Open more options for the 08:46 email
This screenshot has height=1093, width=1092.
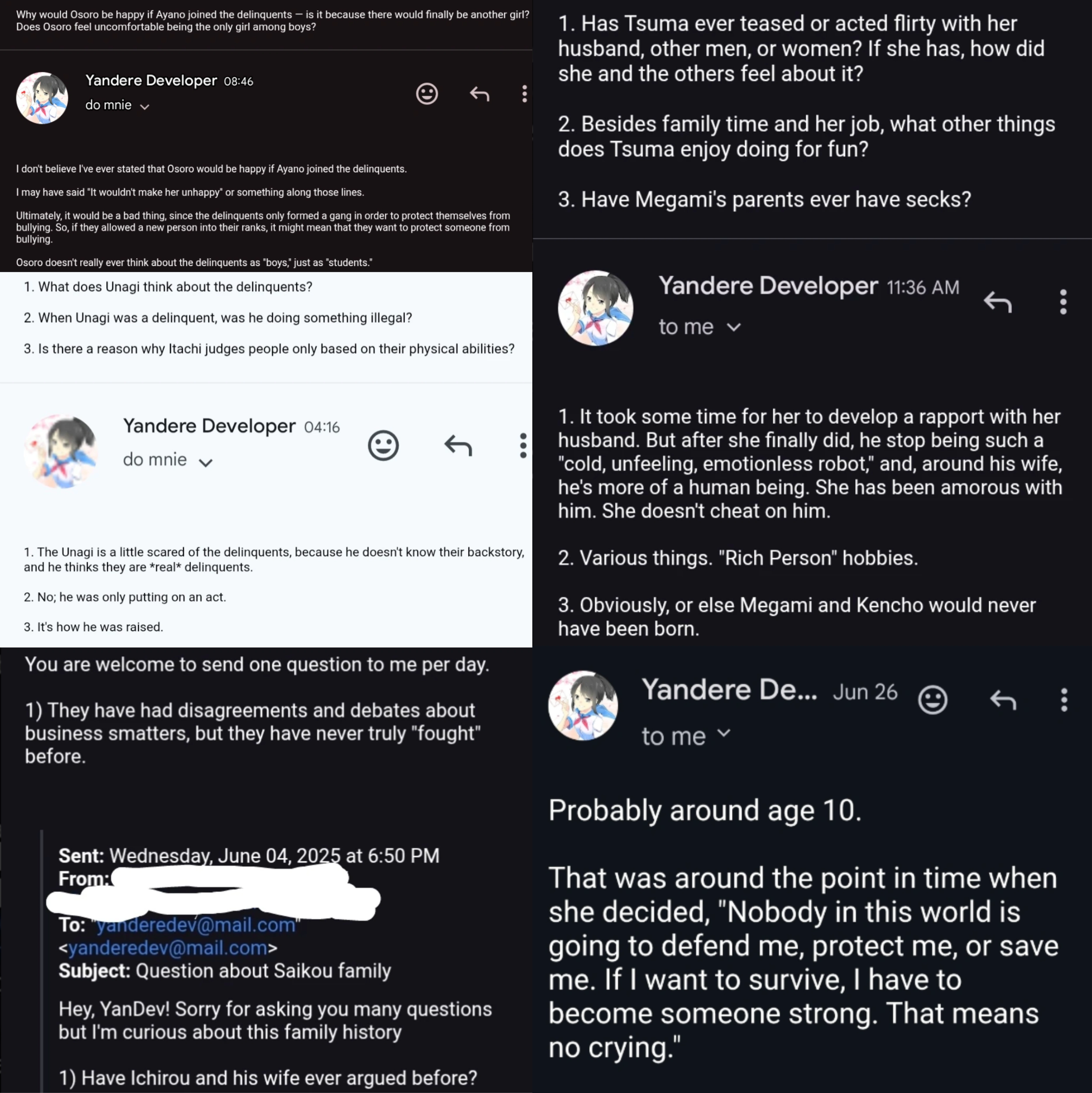(525, 94)
